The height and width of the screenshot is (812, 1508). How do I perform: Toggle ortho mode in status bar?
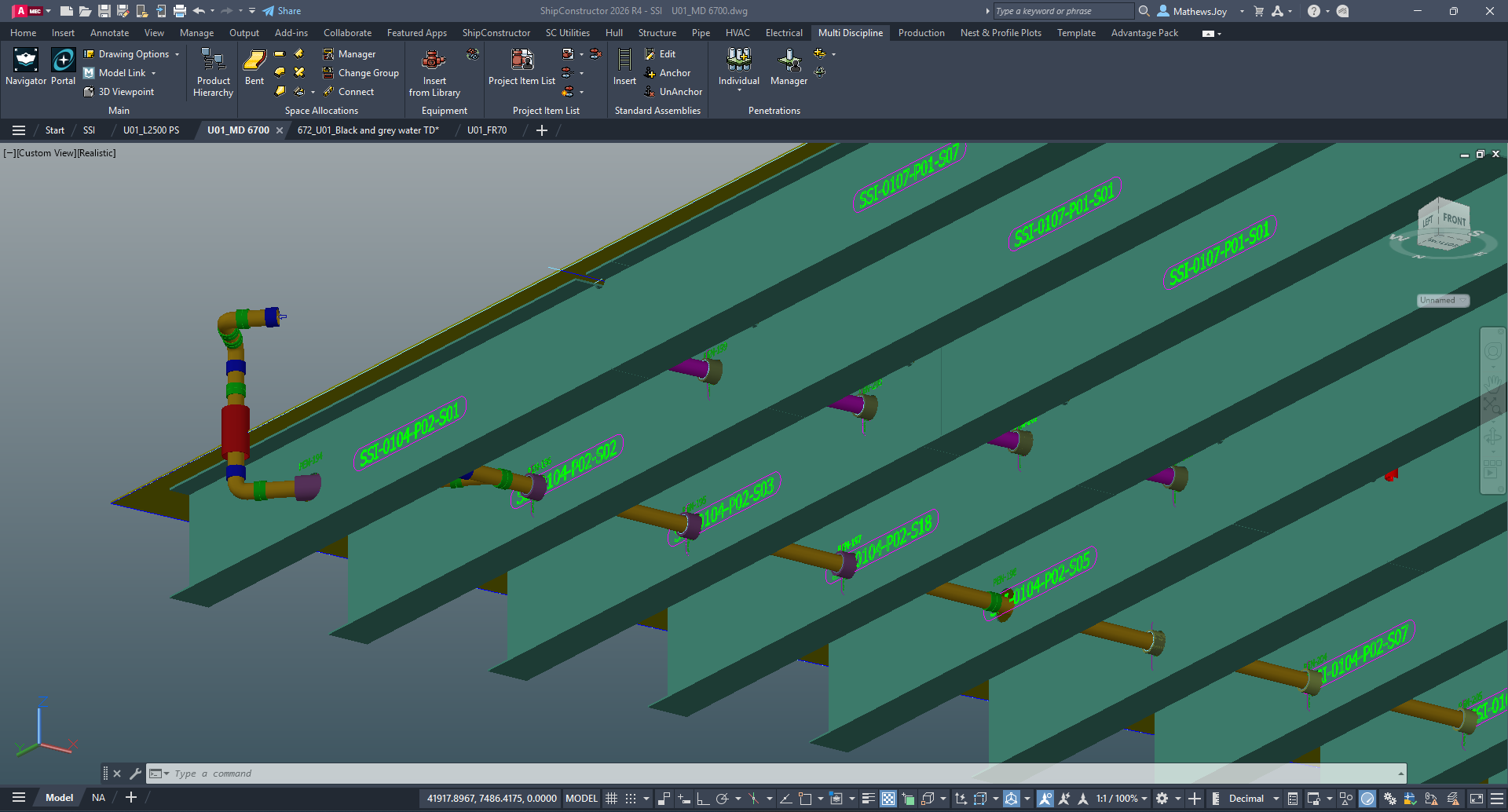[x=703, y=799]
